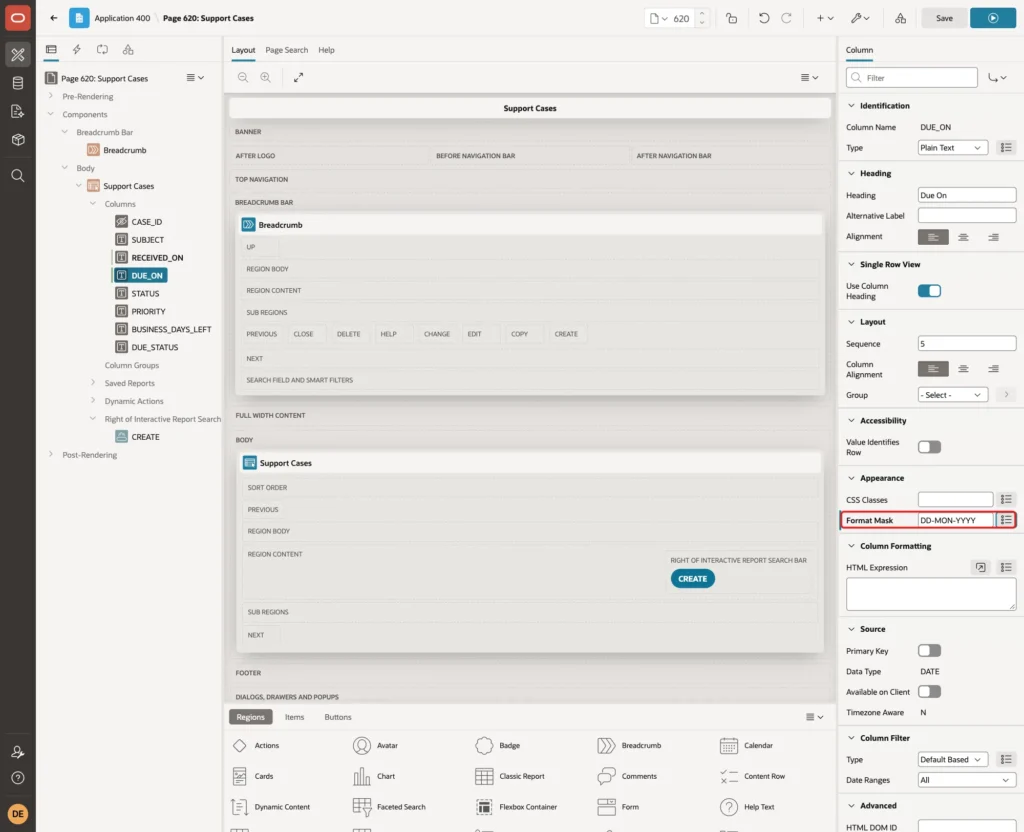This screenshot has width=1024, height=832.
Task: Open the Rendering tree tab icon
Action: pos(51,50)
